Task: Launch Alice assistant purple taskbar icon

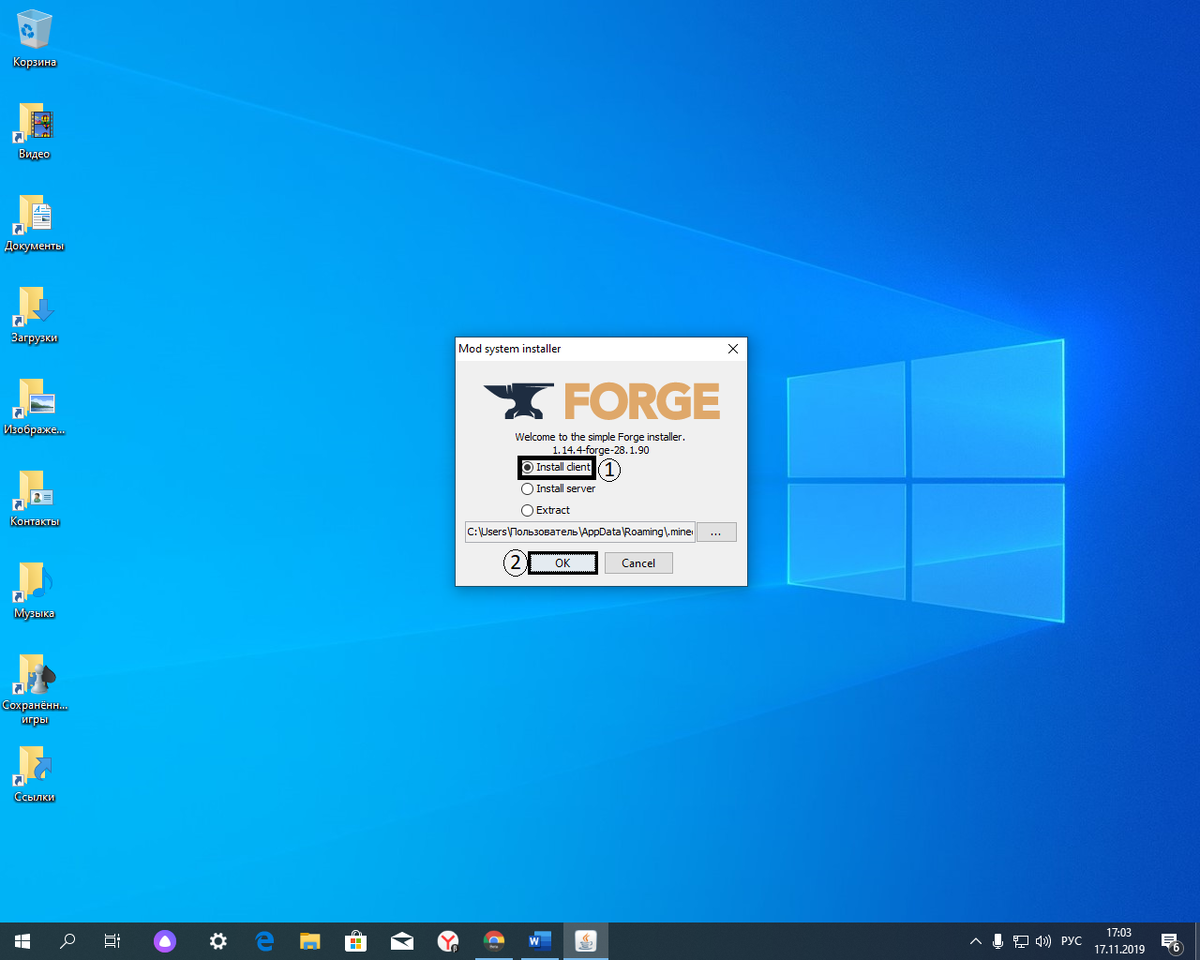Action: pos(165,941)
